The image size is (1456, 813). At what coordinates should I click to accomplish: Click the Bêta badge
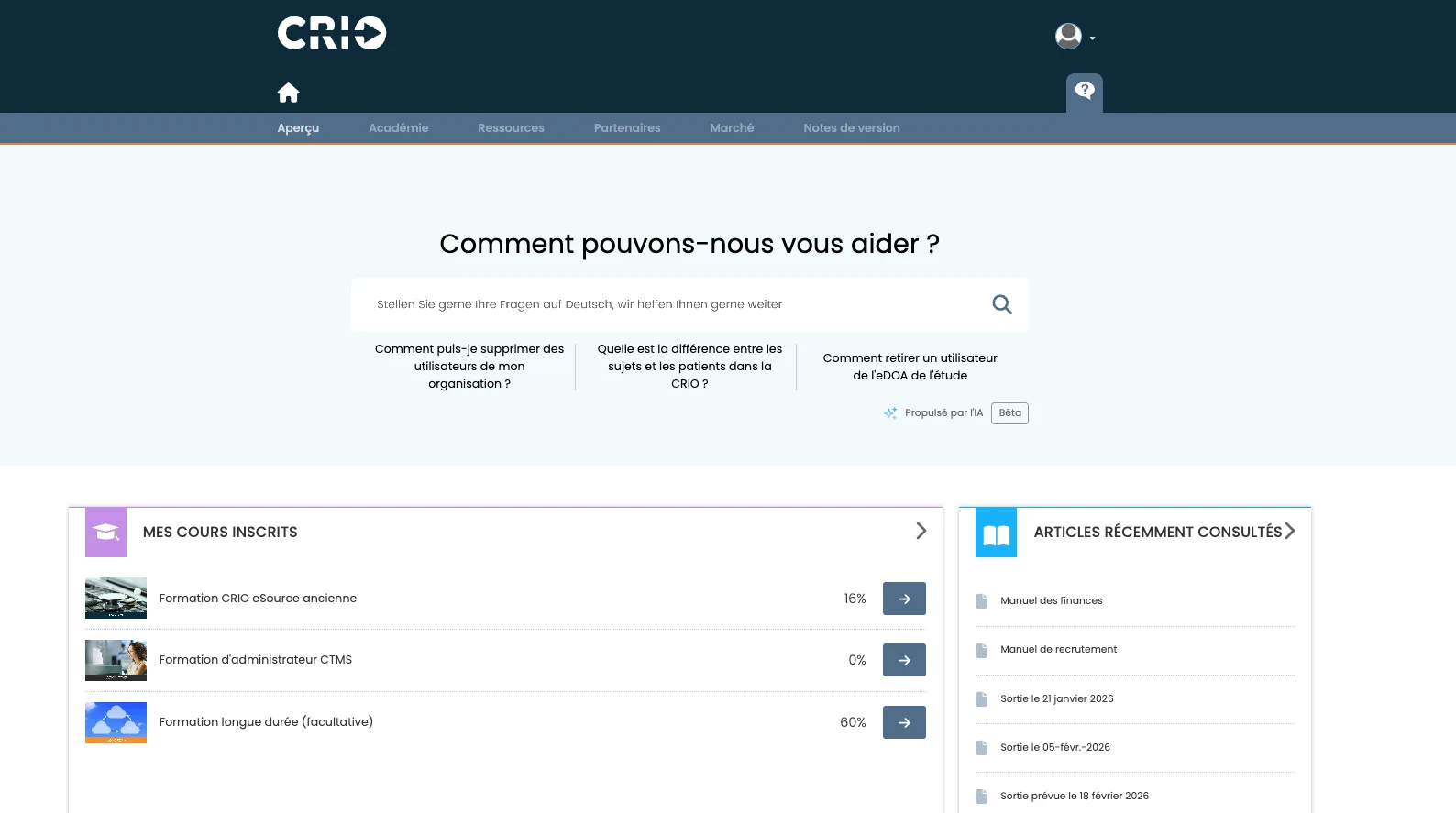(1009, 413)
